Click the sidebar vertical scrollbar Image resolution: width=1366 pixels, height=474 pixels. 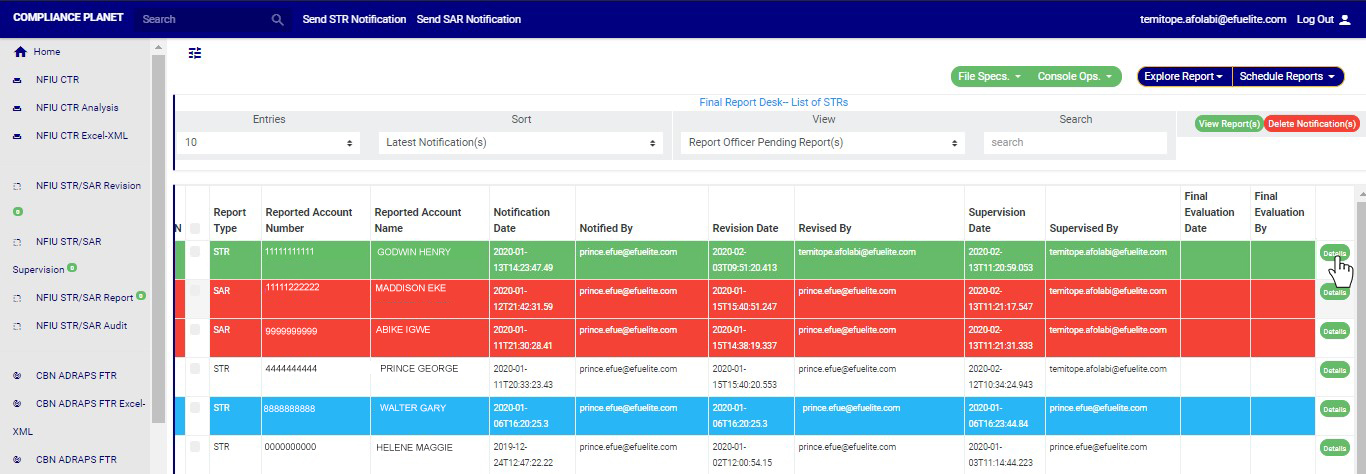coord(158,230)
